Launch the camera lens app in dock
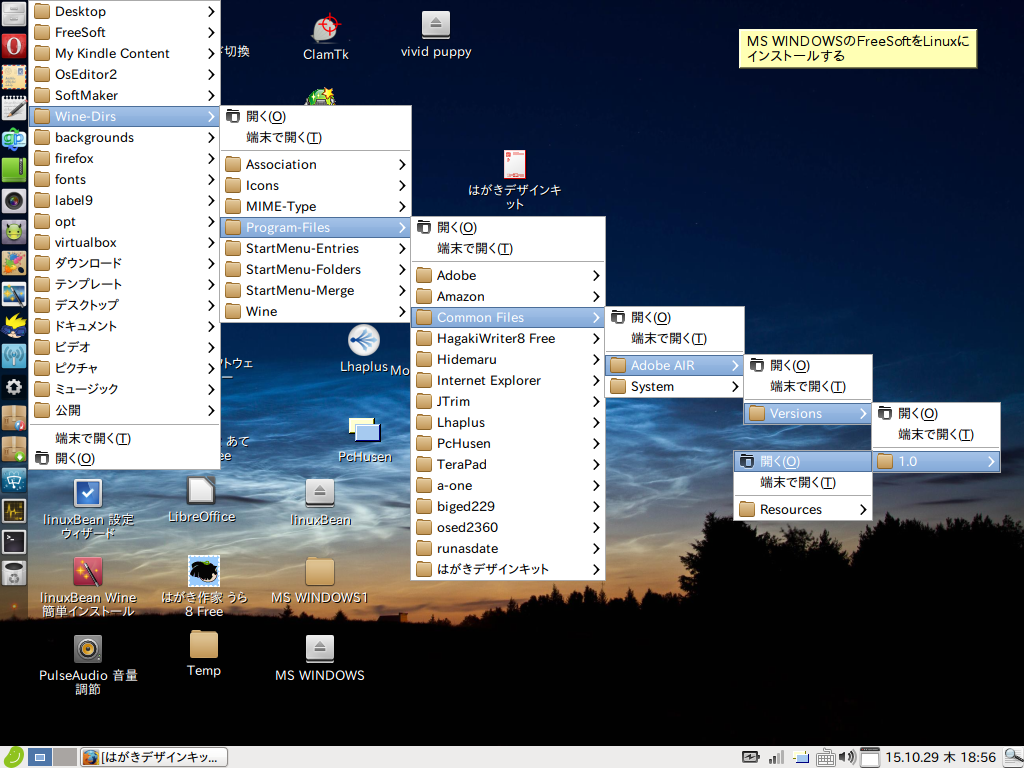 14,200
